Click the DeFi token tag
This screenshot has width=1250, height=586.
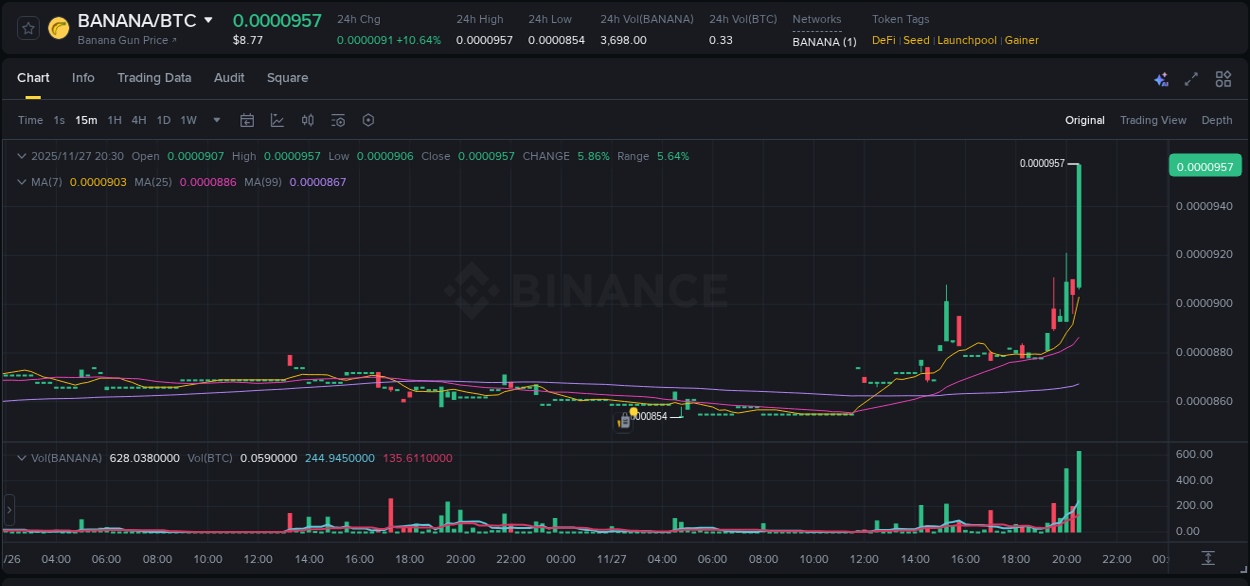pos(883,40)
